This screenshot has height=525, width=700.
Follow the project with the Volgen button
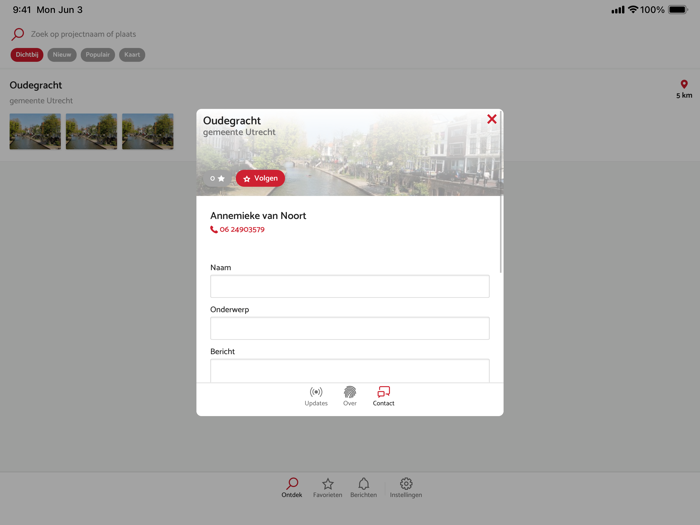260,178
